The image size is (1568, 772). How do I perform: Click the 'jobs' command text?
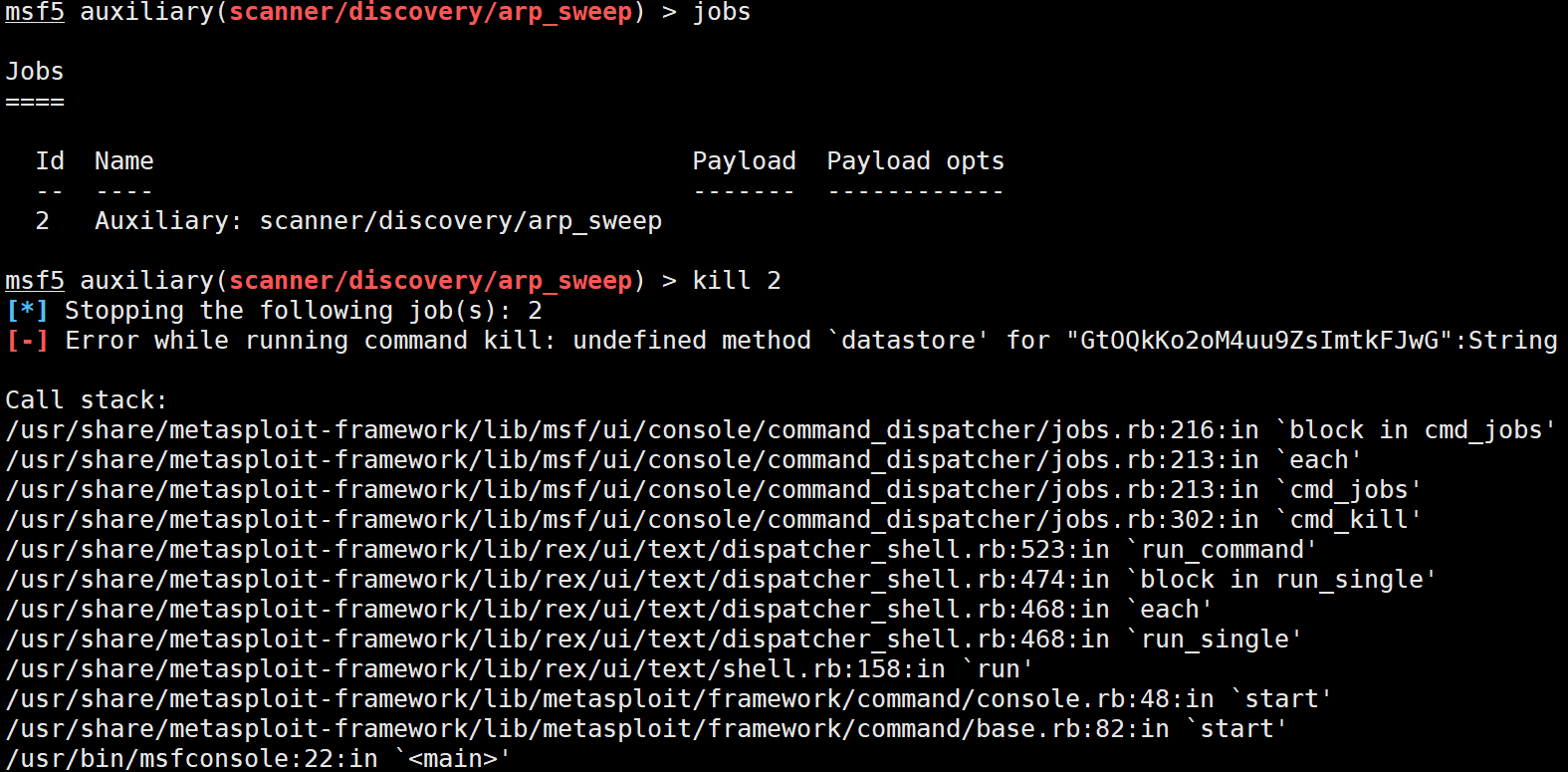(722, 12)
